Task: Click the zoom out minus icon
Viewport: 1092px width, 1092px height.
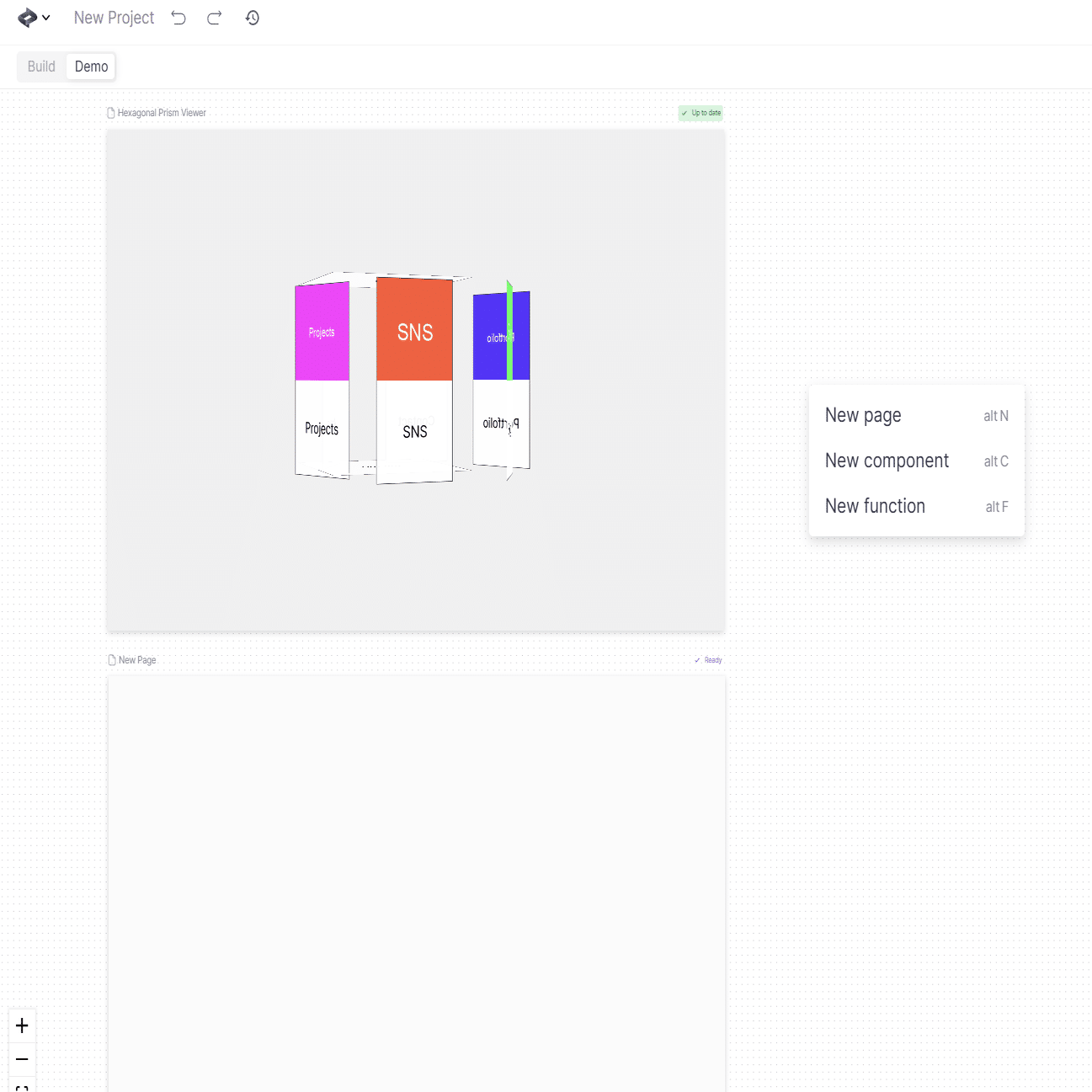Action: coord(22,1058)
